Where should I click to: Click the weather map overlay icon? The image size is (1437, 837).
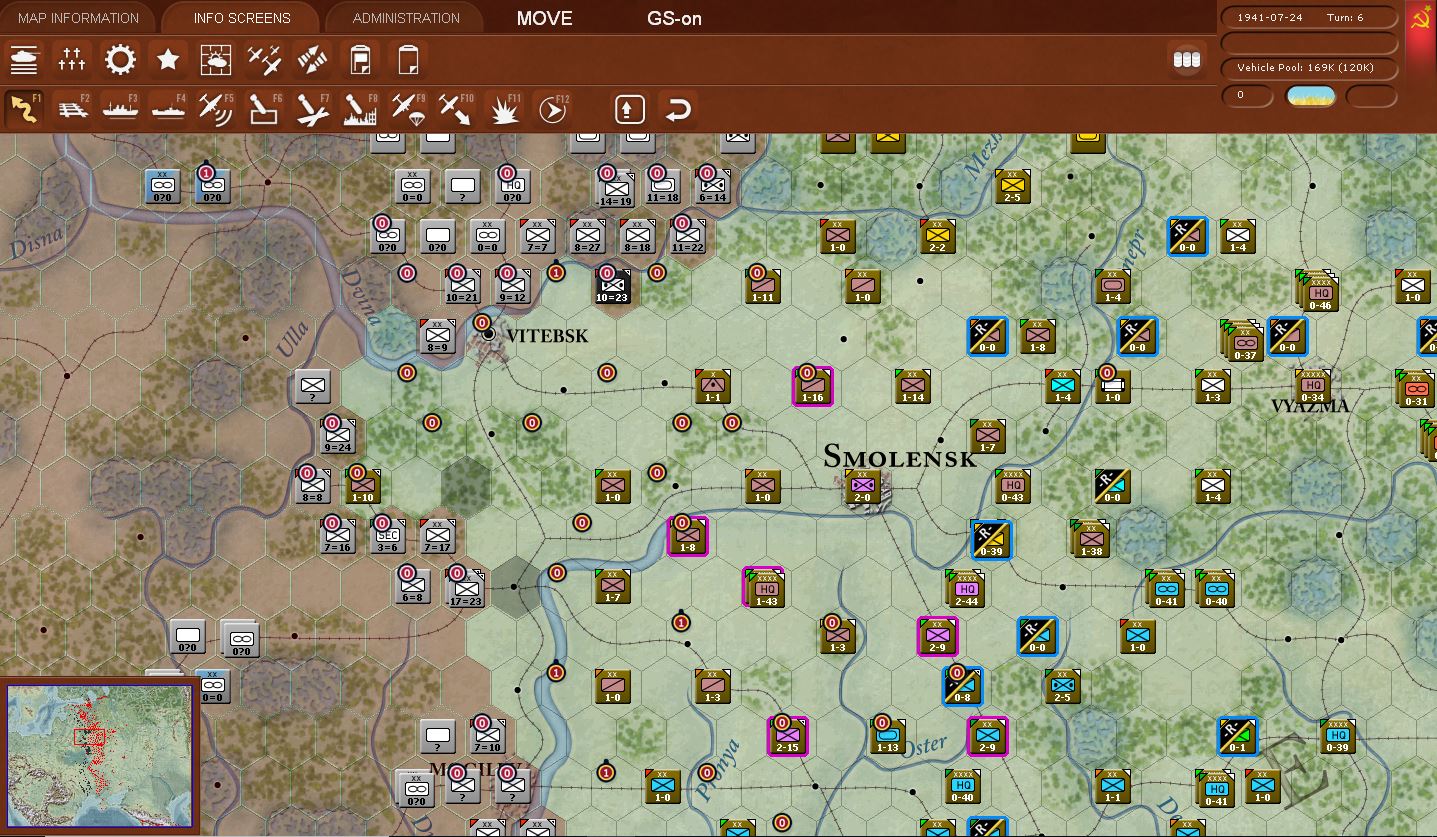coord(216,60)
